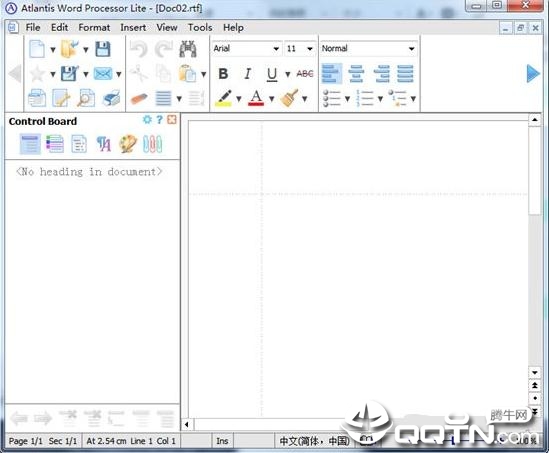The image size is (549, 453).
Task: Open the Help menu
Action: click(233, 27)
